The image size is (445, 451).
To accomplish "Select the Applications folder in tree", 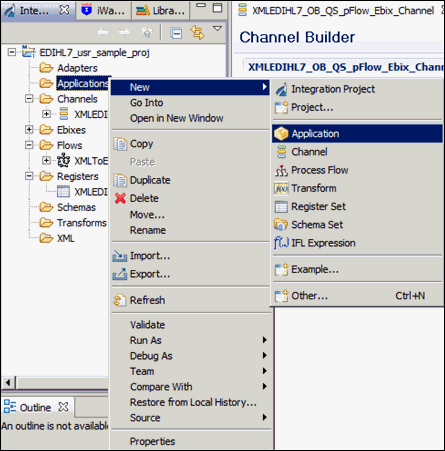I will pyautogui.click(x=83, y=83).
